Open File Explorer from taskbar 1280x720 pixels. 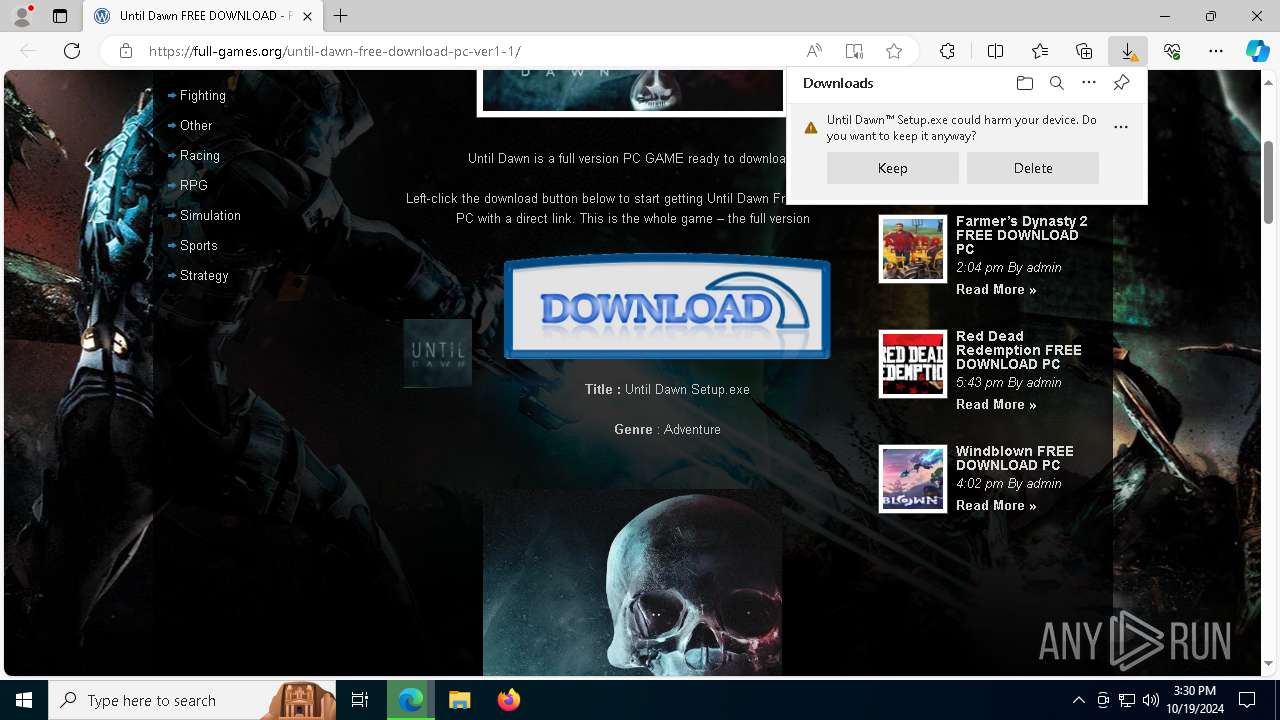(459, 700)
